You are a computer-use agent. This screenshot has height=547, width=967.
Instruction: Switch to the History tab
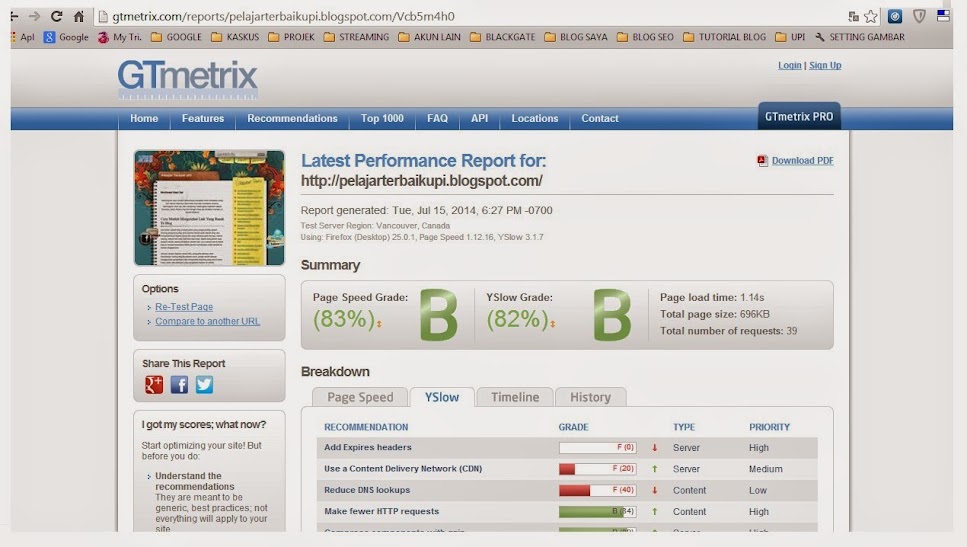point(590,397)
